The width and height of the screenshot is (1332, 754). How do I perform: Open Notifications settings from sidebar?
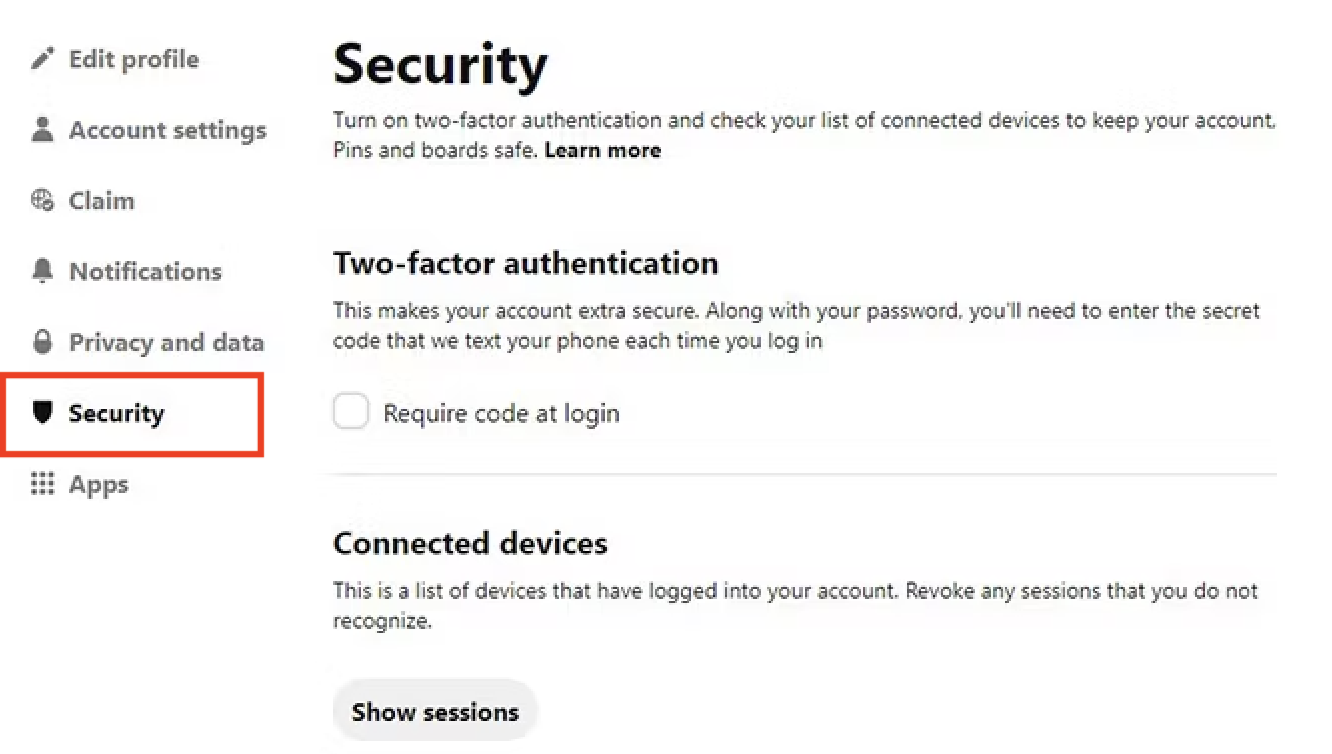tap(145, 272)
